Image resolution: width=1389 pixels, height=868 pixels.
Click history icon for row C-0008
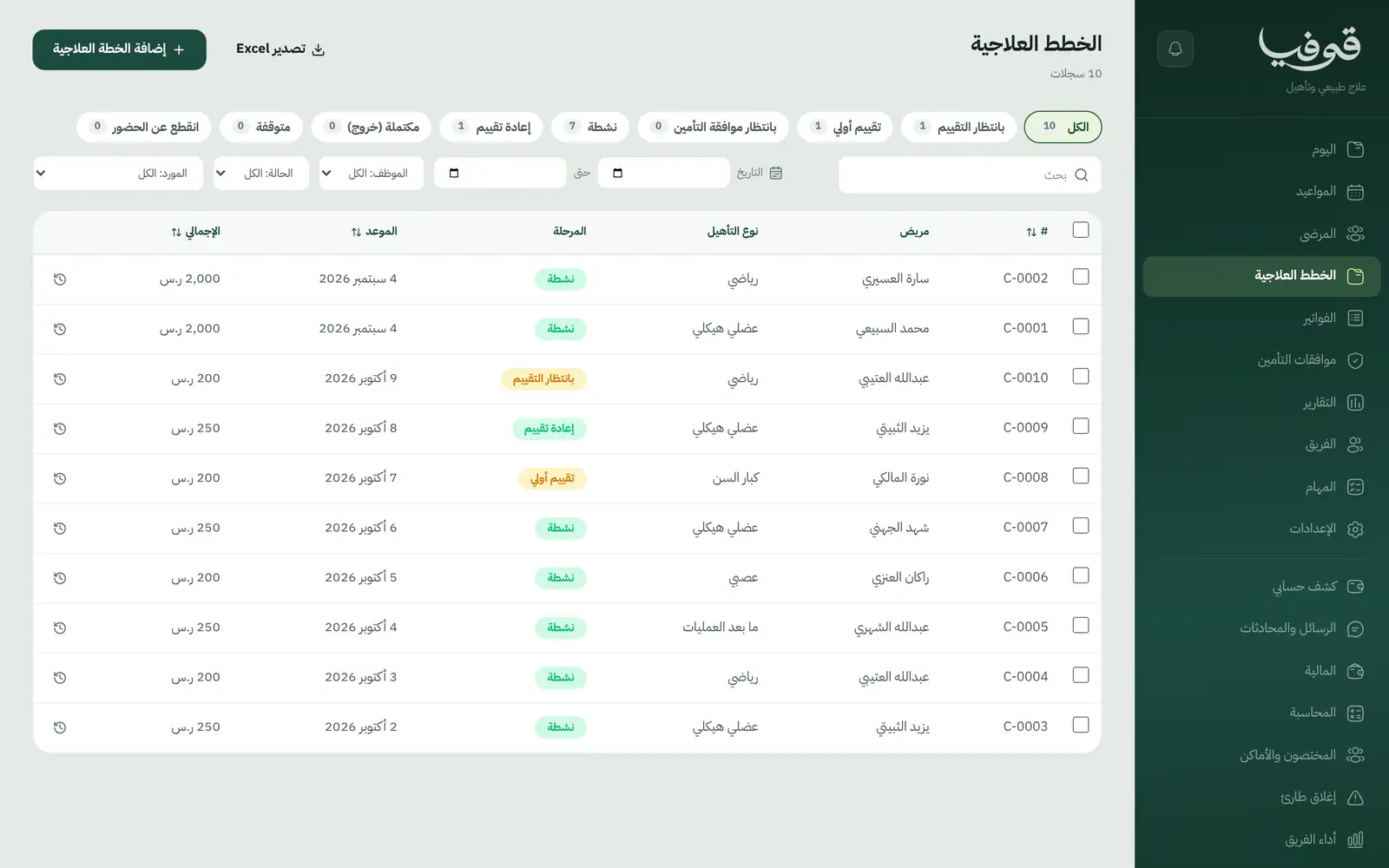(60, 478)
